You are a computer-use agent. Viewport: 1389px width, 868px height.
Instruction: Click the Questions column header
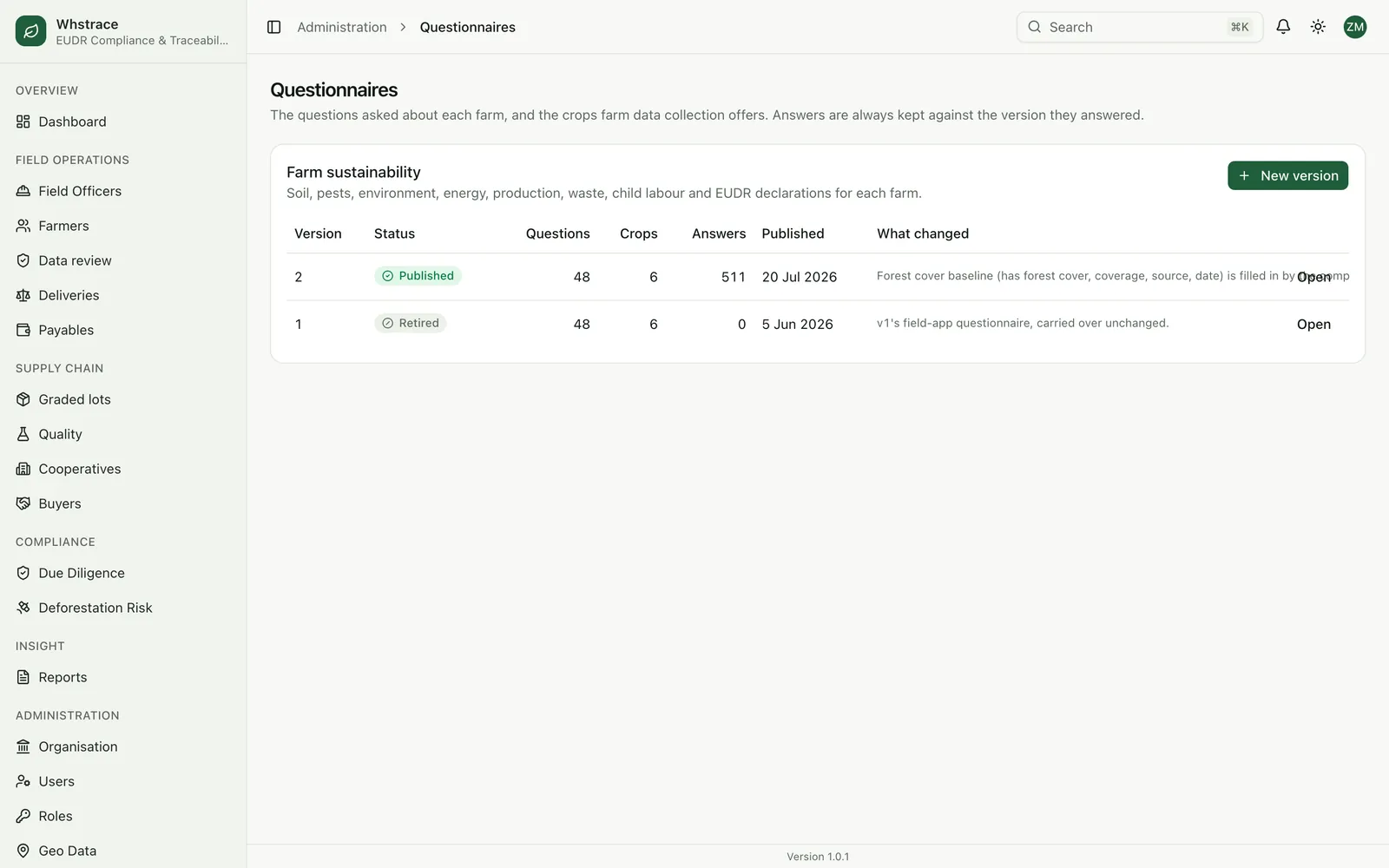(x=557, y=233)
